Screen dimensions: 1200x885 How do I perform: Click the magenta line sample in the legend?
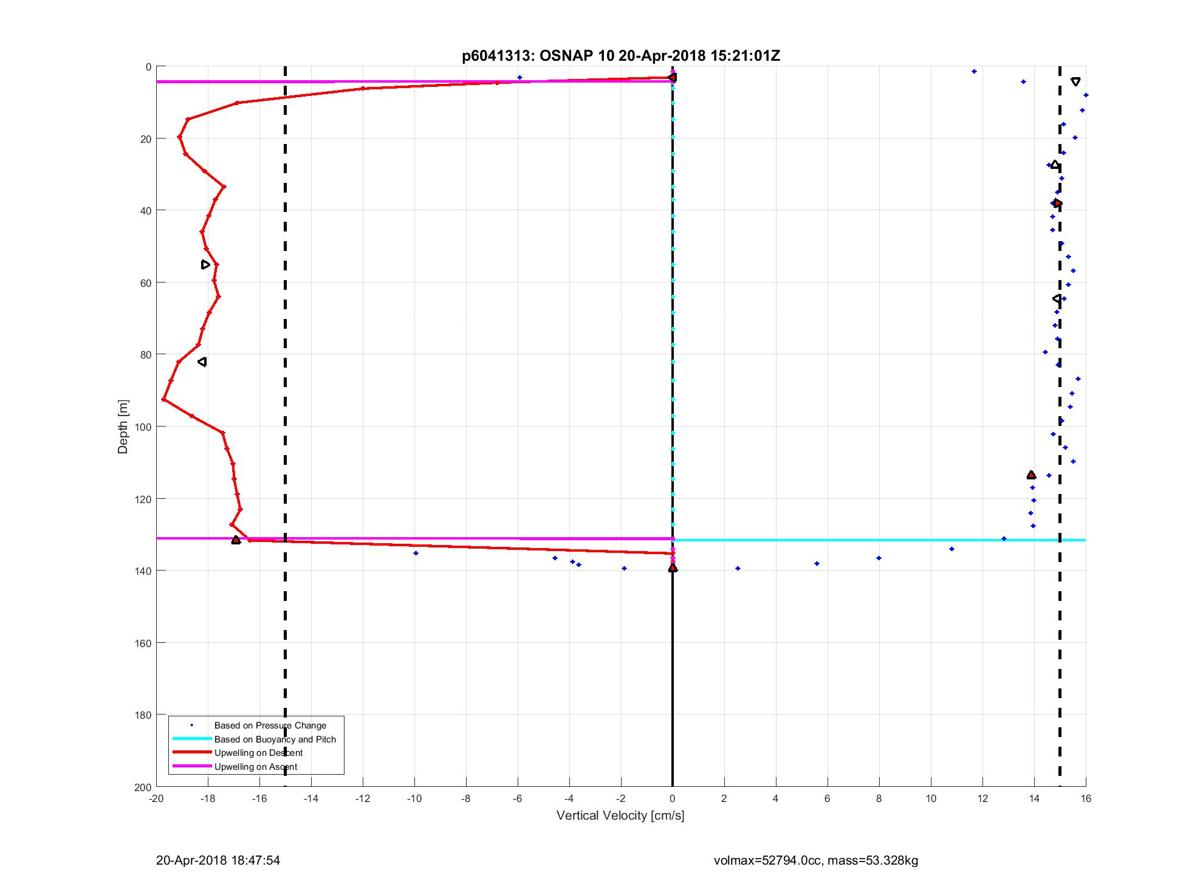click(191, 766)
